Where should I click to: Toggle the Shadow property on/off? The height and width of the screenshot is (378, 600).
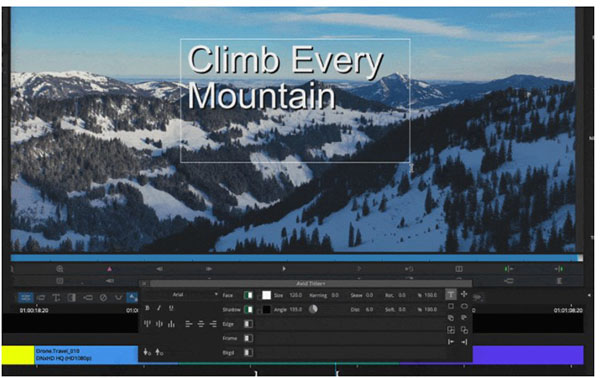point(248,310)
